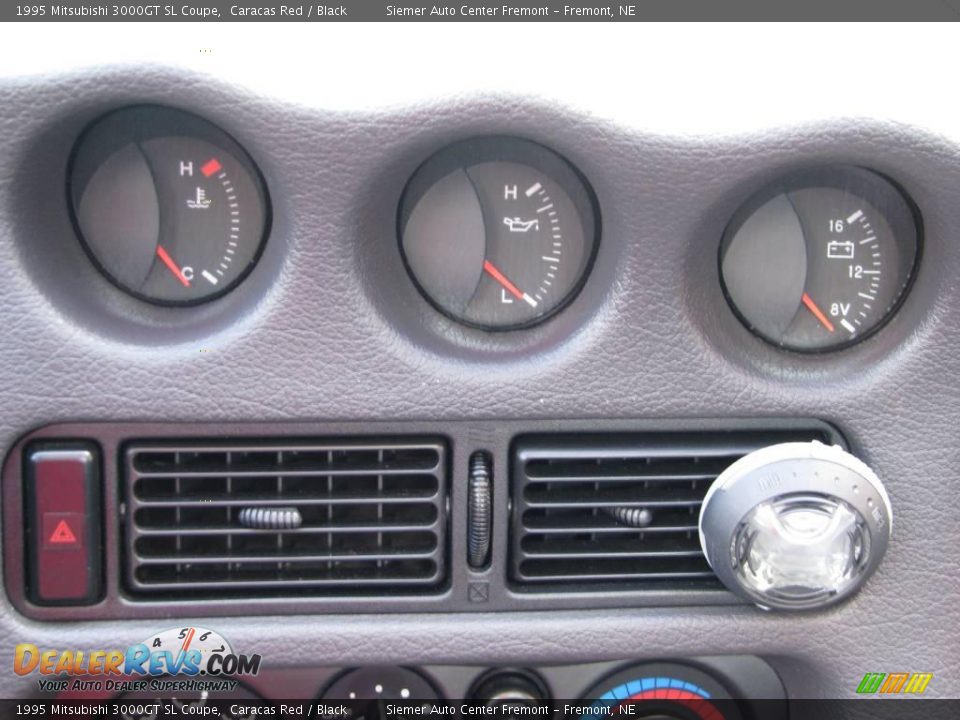960x720 pixels.
Task: Click the '8V' label on voltmeter
Action: pos(839,310)
